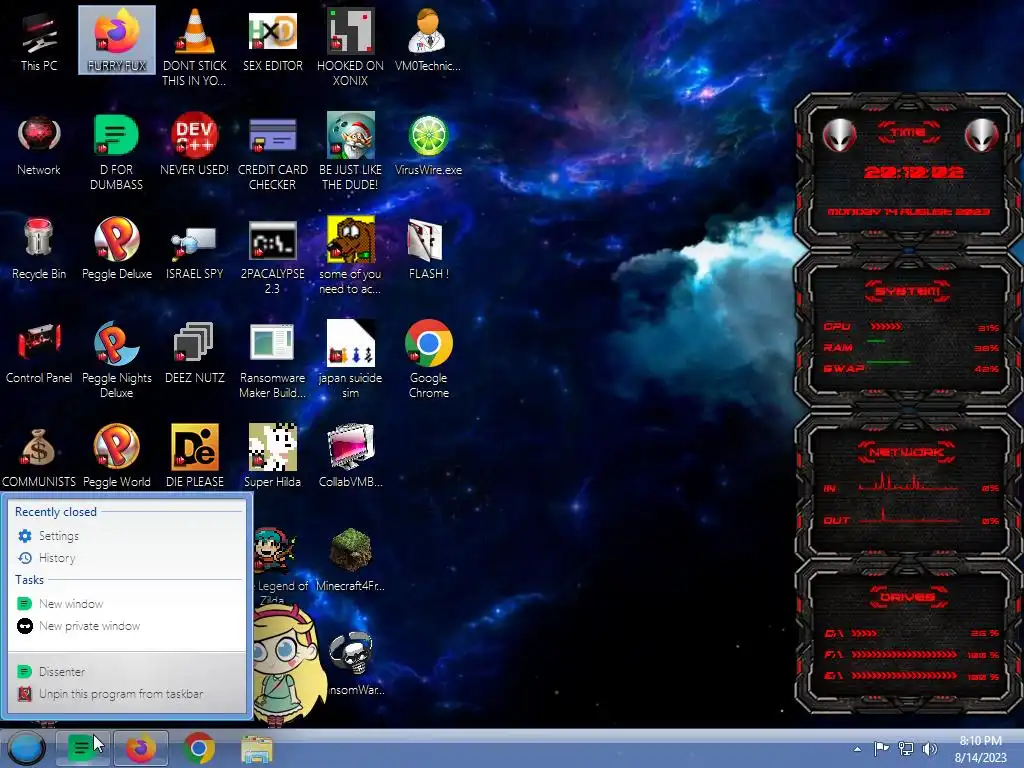Image resolution: width=1024 pixels, height=768 pixels.
Task: Launch Peggle Deluxe shortcut
Action: 117,249
